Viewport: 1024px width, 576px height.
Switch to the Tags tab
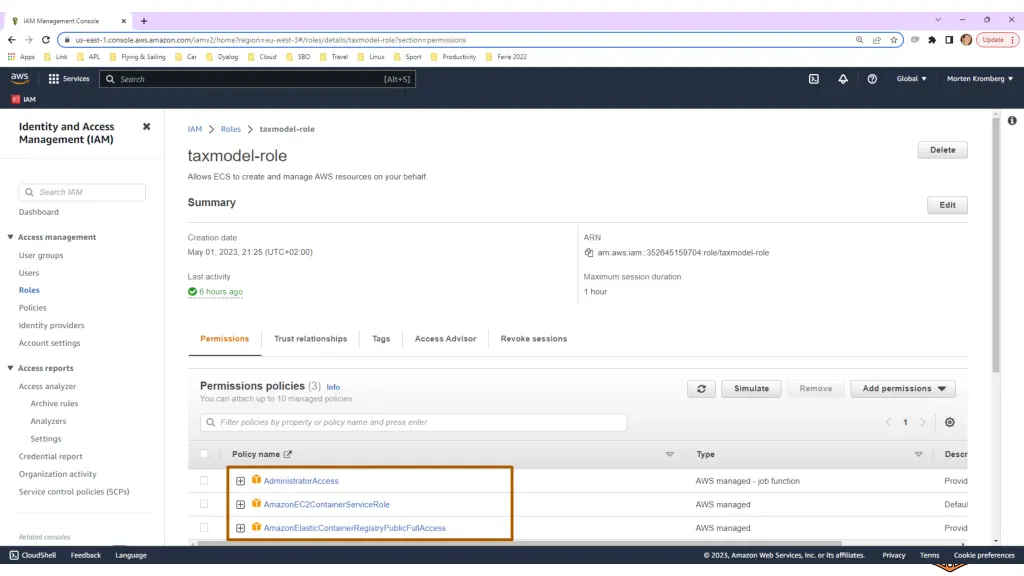click(x=381, y=339)
